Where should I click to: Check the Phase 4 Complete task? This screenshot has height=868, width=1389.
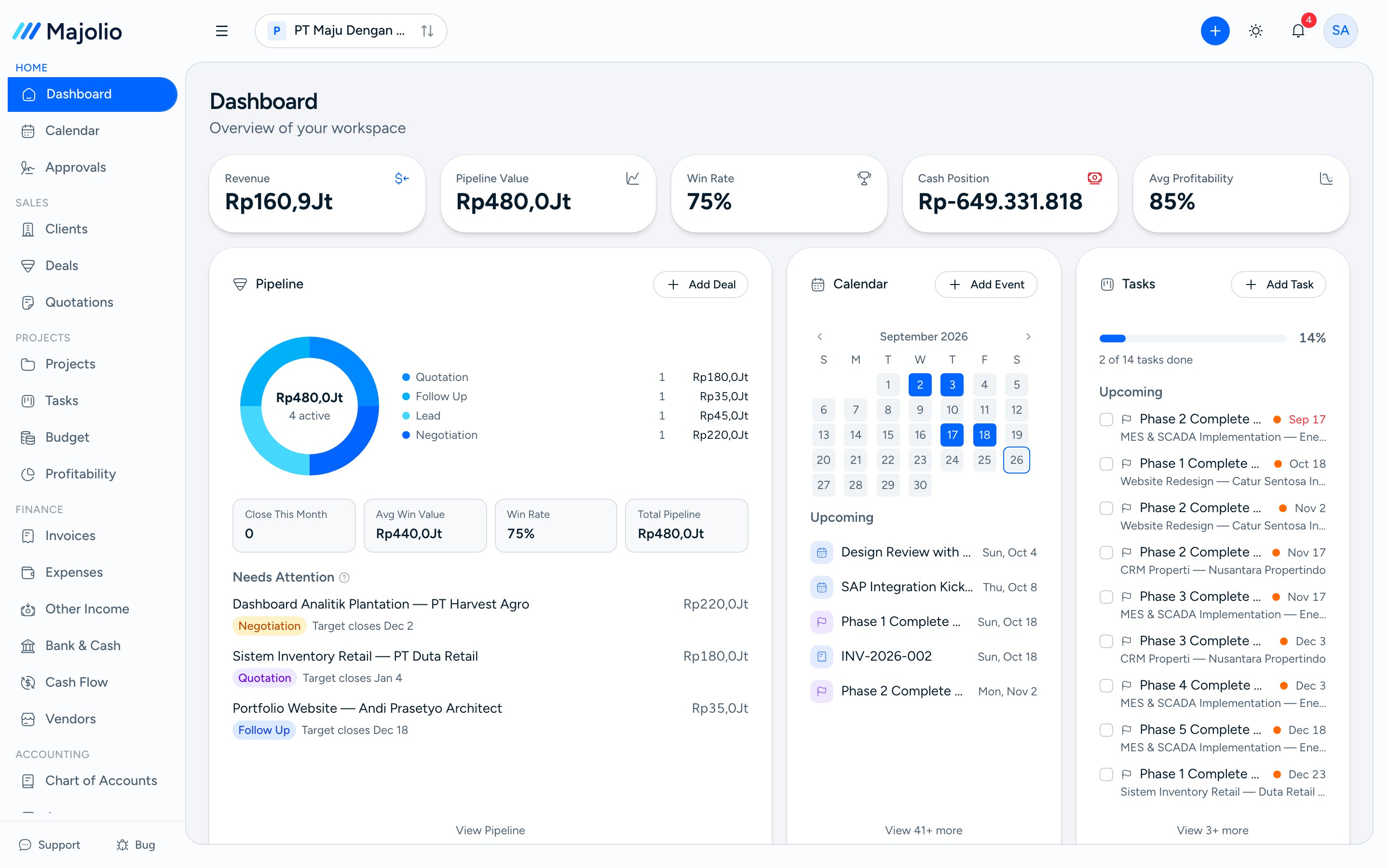pyautogui.click(x=1106, y=685)
